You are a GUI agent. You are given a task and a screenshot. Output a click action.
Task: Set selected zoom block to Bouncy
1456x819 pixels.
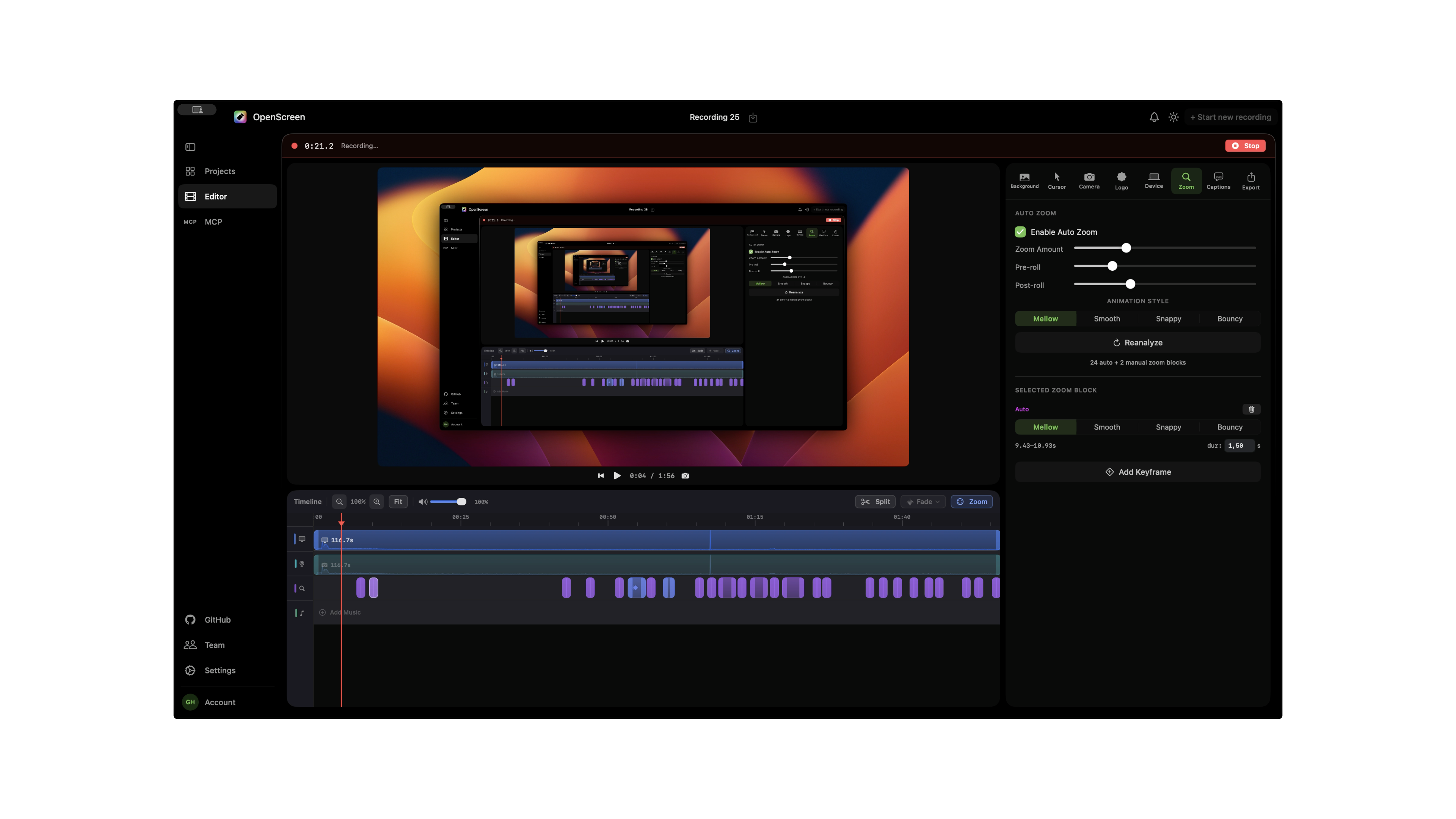point(1229,427)
